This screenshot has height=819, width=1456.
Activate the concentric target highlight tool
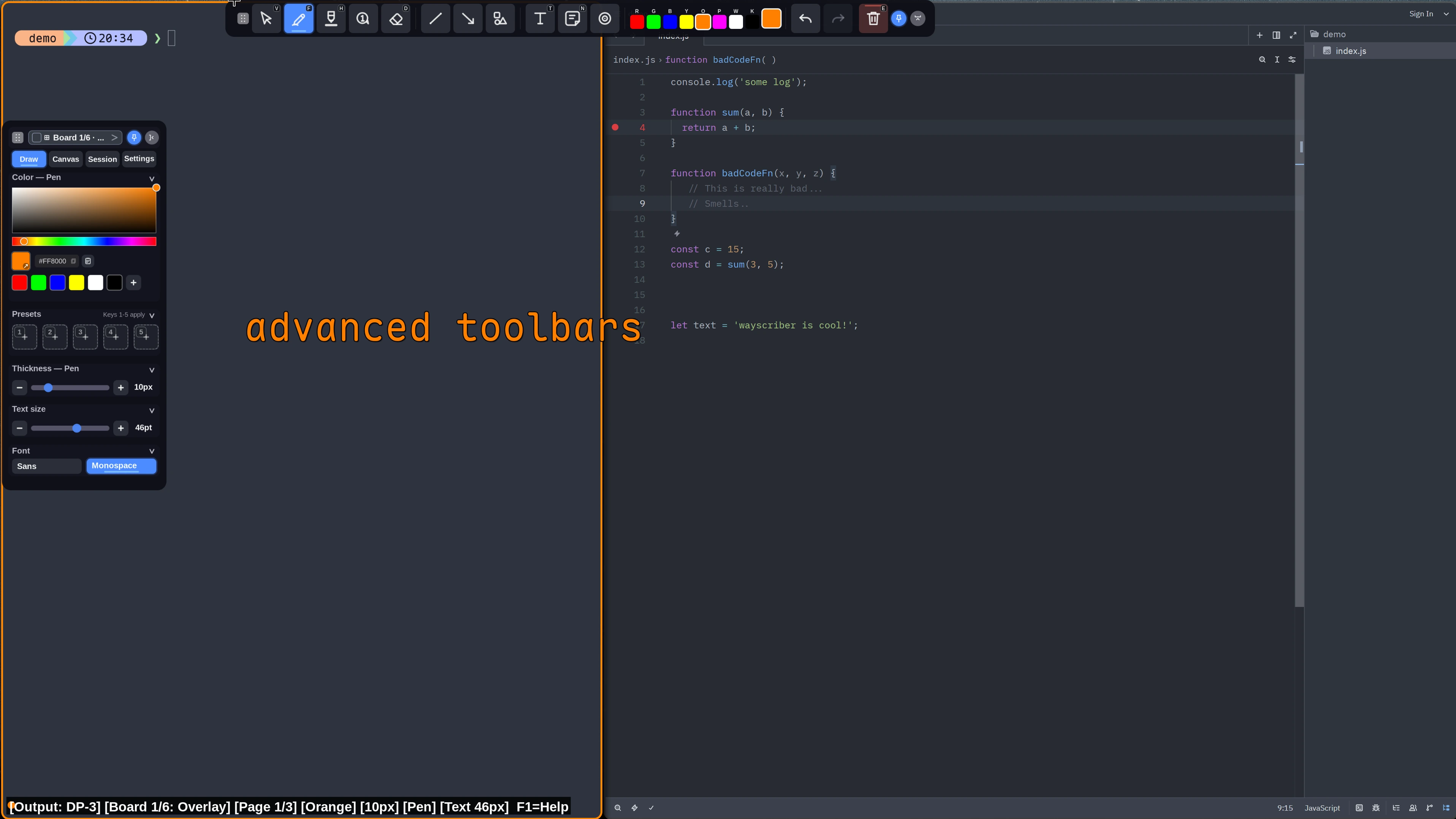605,19
